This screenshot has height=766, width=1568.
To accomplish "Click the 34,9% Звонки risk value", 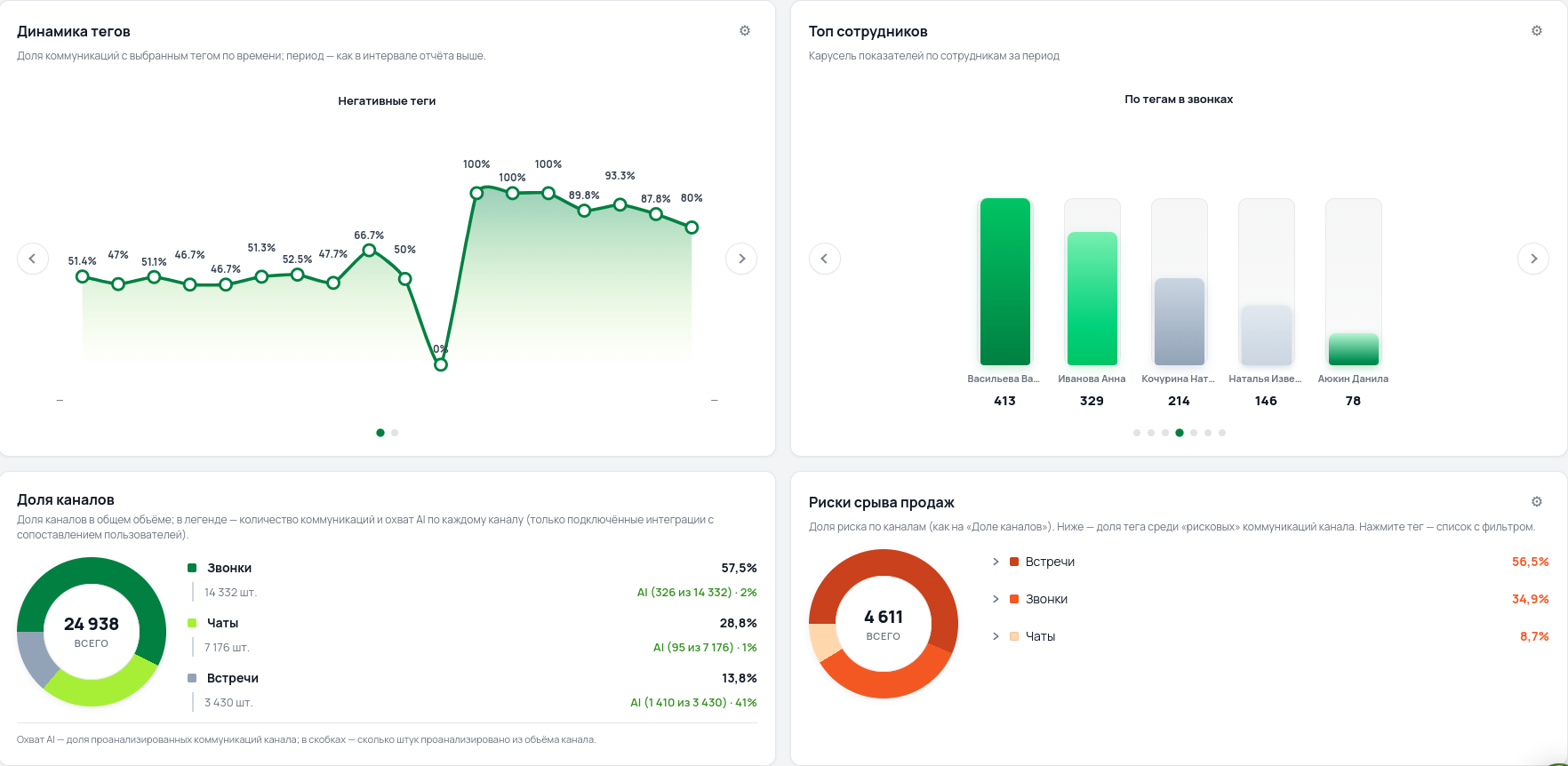I will (x=1531, y=599).
